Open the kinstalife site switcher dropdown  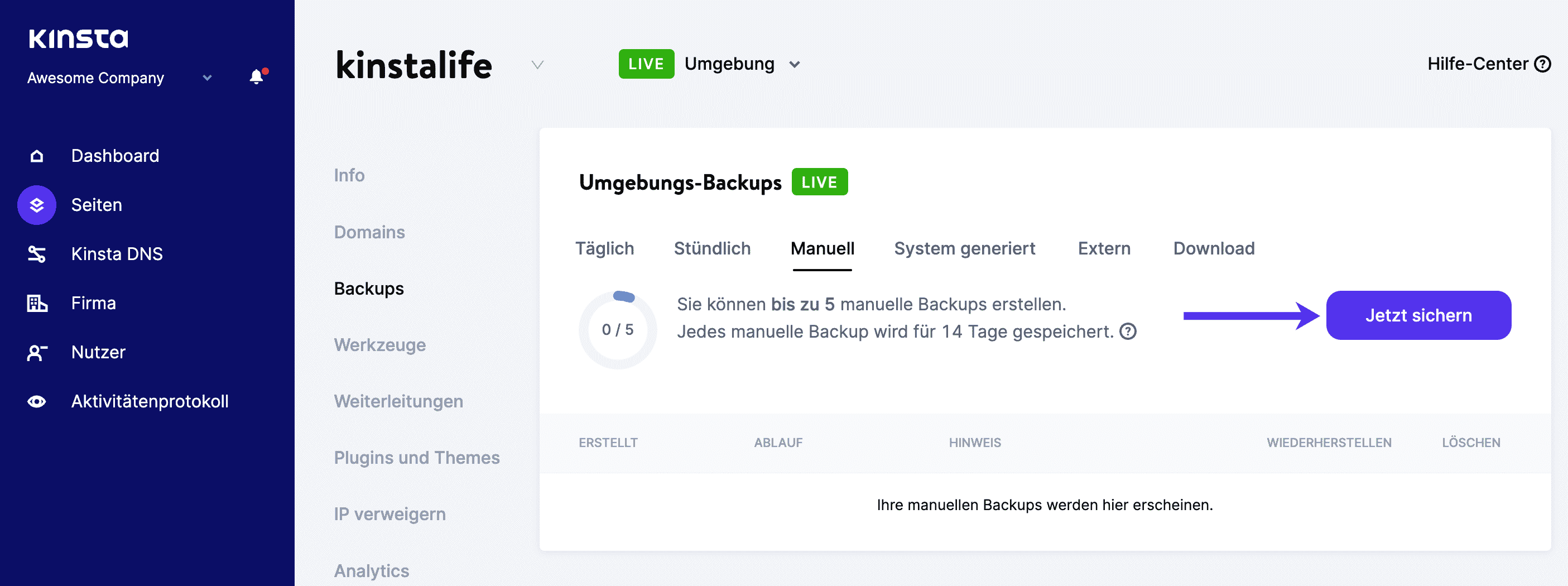pyautogui.click(x=537, y=65)
